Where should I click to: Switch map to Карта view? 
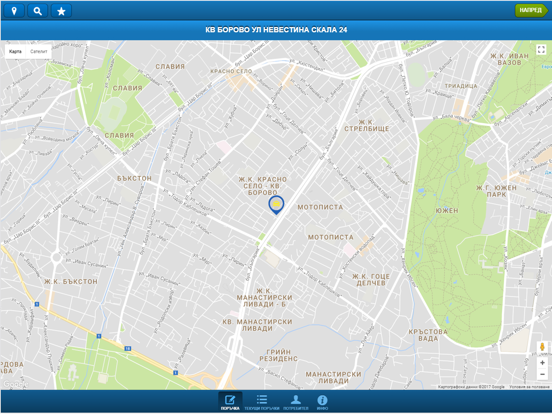point(15,51)
